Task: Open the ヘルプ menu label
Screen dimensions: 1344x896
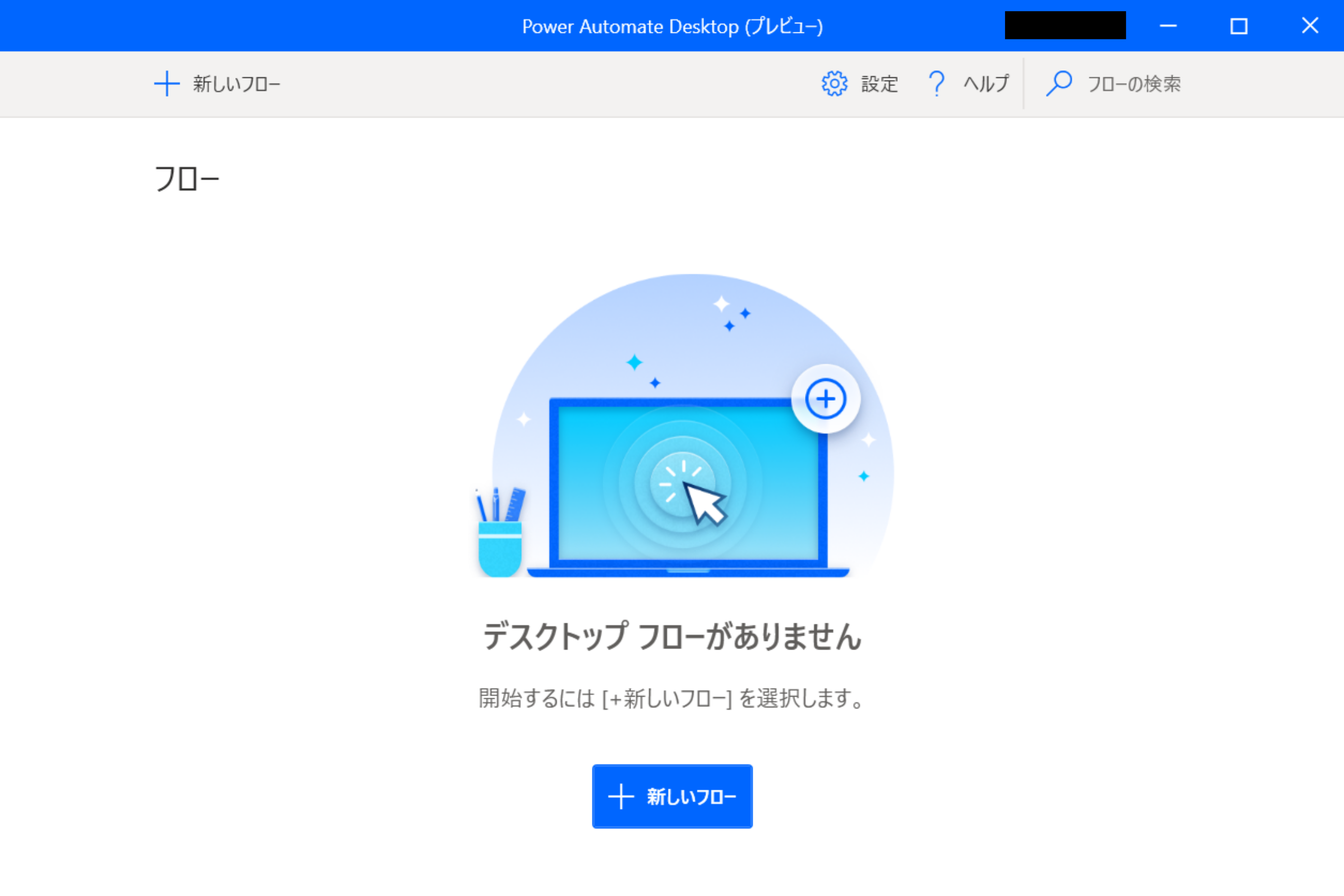Action: tap(986, 84)
